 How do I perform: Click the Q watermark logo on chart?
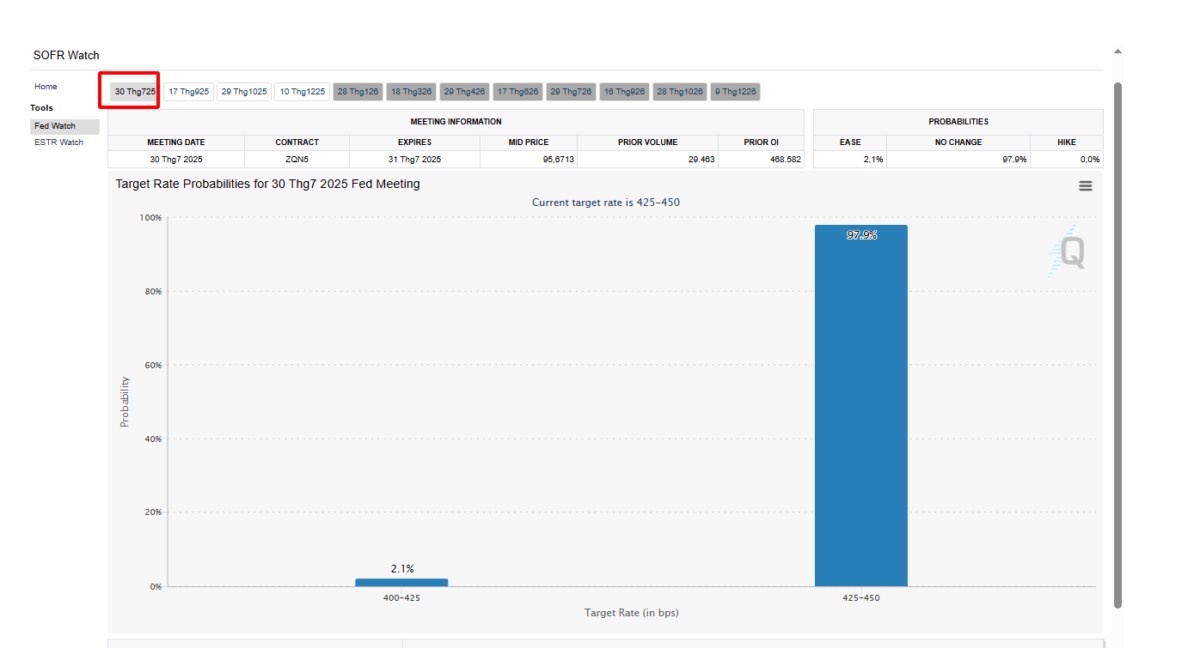(1070, 253)
